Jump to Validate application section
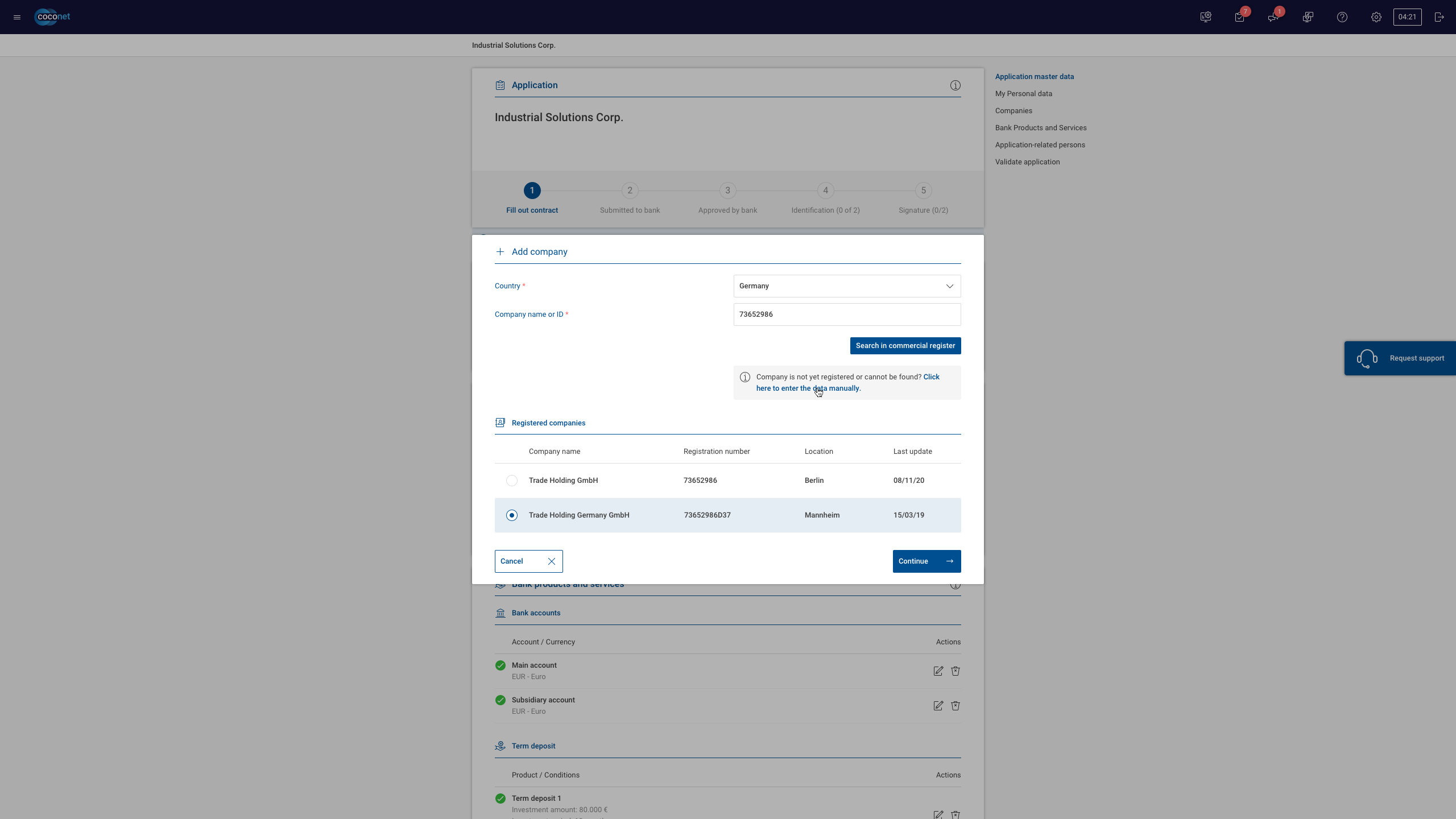Viewport: 1456px width, 819px height. tap(1028, 162)
